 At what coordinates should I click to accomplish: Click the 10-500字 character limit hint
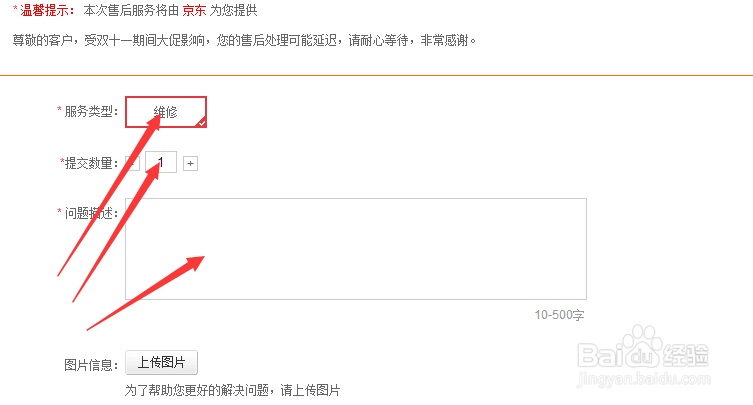[x=559, y=315]
